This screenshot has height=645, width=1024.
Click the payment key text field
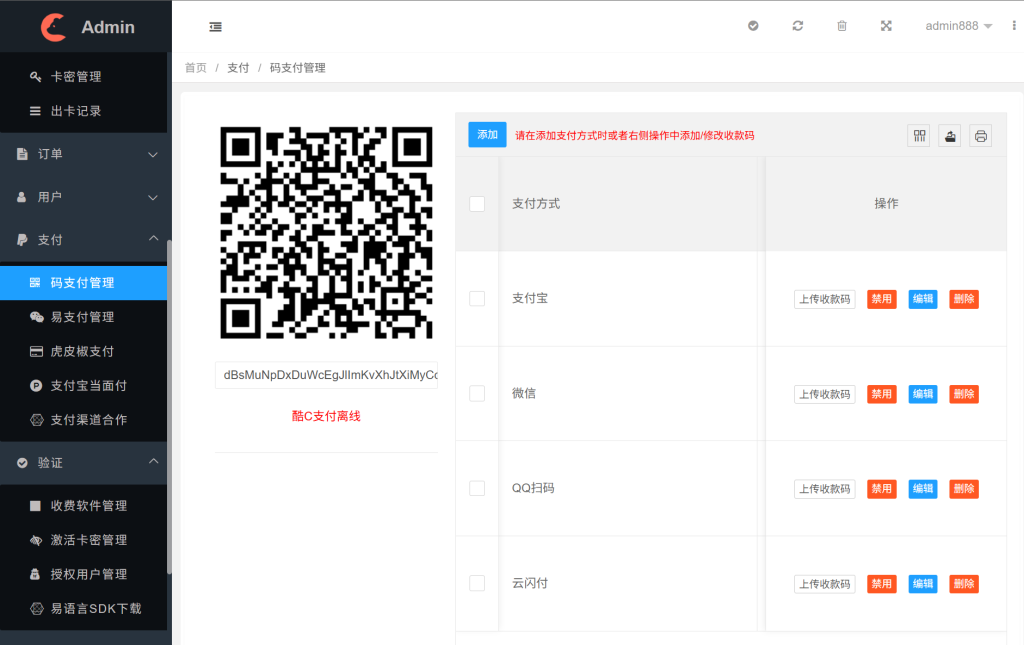[326, 375]
